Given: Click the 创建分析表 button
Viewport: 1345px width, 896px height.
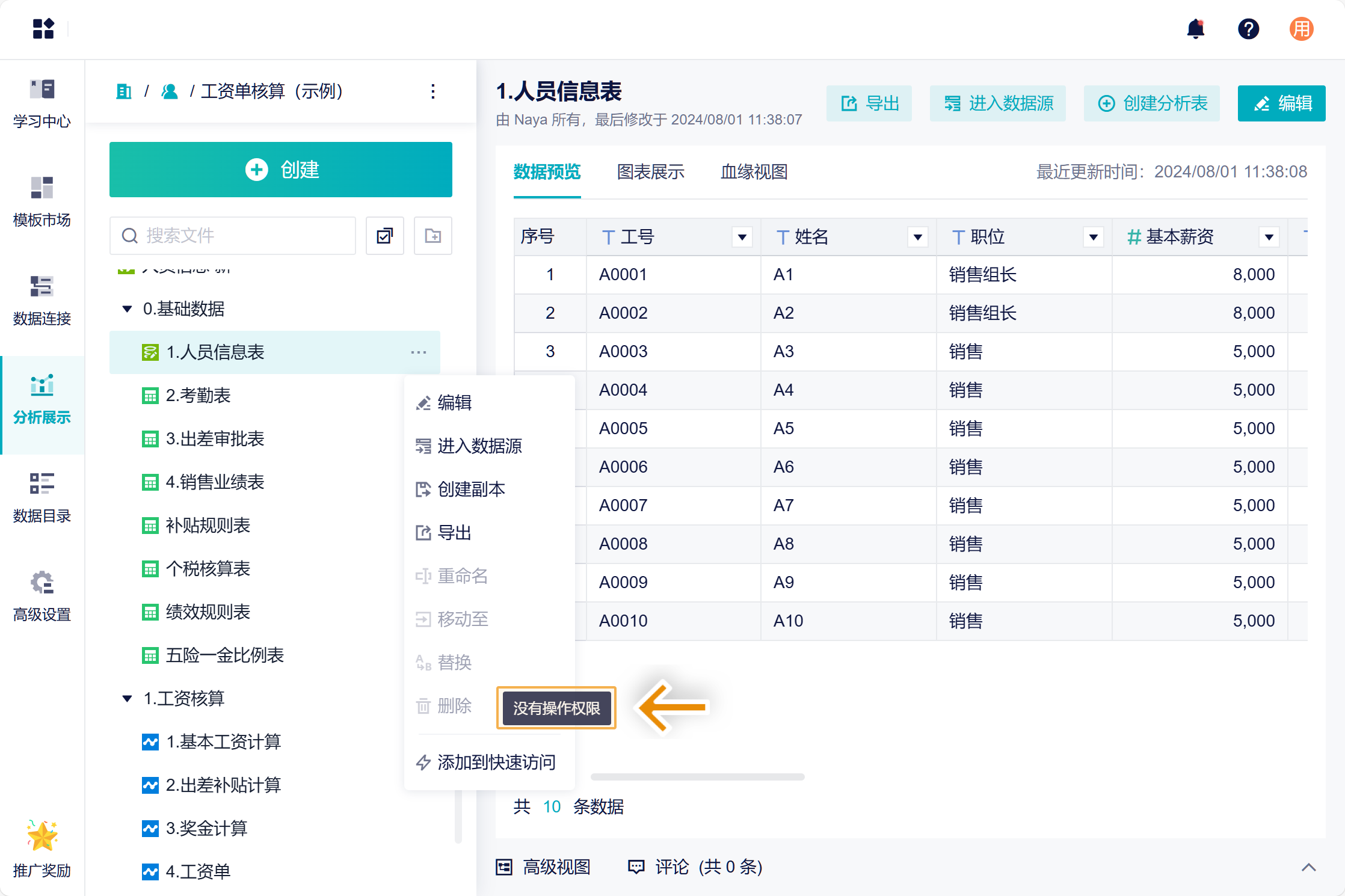Looking at the screenshot, I should click(1151, 103).
